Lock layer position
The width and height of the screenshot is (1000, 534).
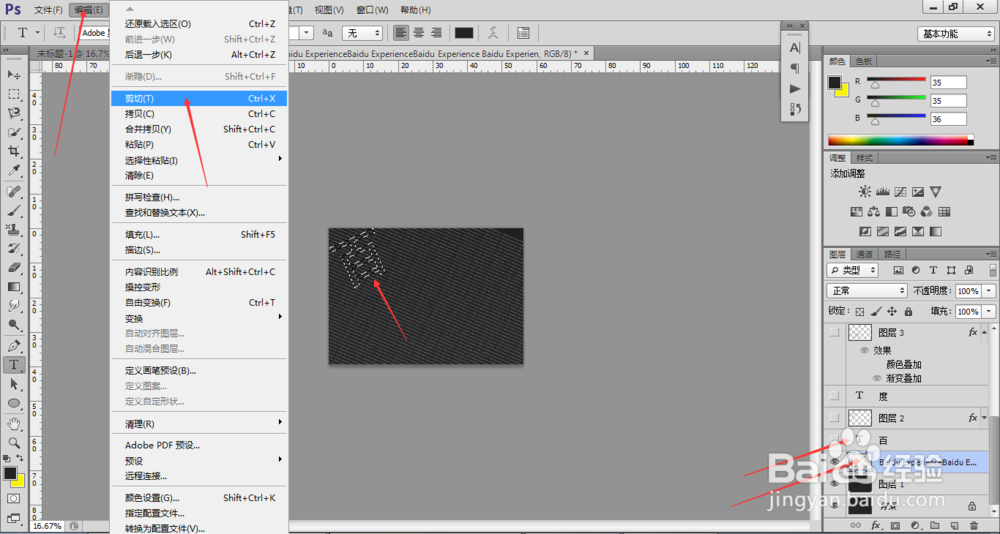(x=892, y=311)
